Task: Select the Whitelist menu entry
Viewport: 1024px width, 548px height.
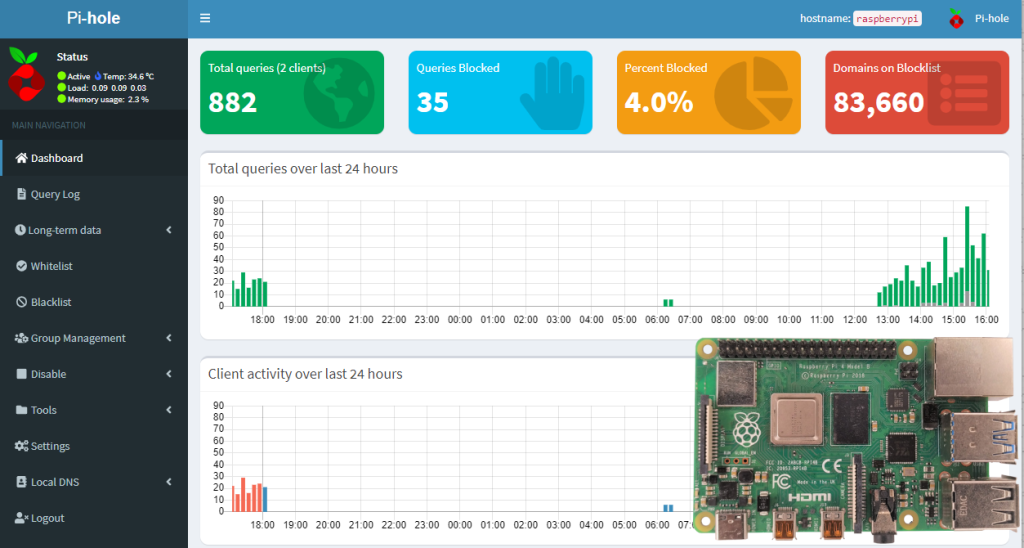Action: 94,266
